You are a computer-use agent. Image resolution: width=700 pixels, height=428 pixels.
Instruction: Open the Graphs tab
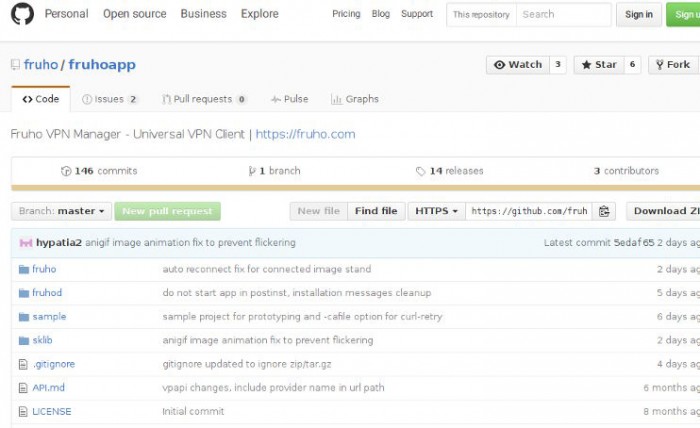pyautogui.click(x=355, y=99)
